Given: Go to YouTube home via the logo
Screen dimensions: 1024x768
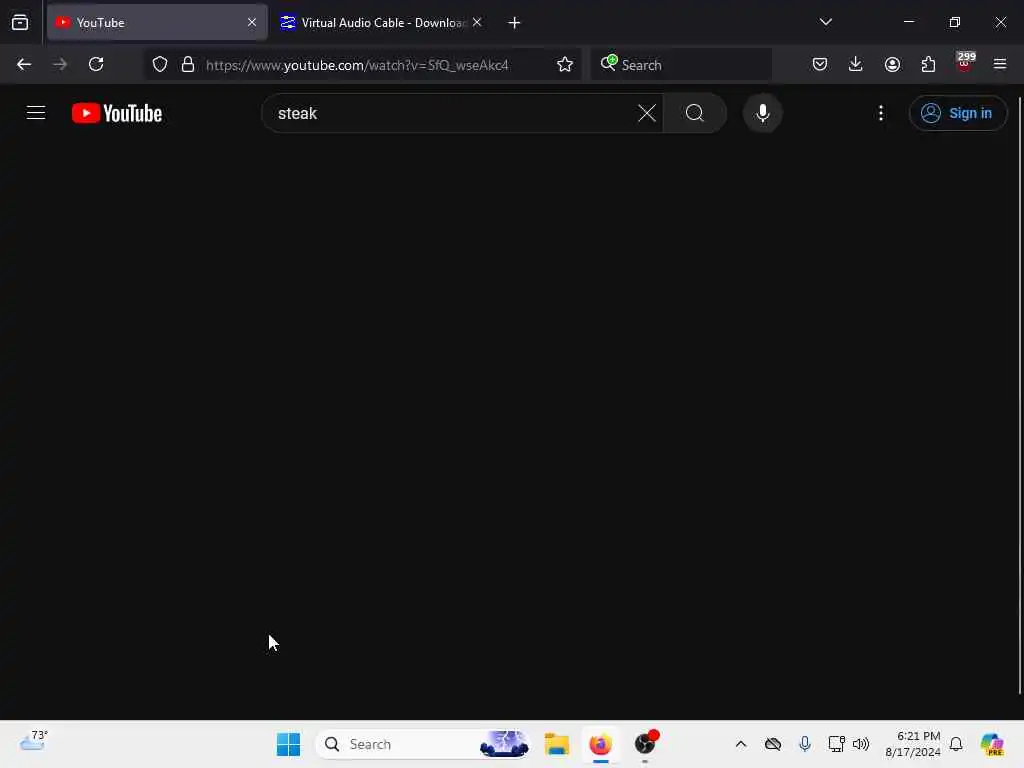Looking at the screenshot, I should (x=117, y=113).
